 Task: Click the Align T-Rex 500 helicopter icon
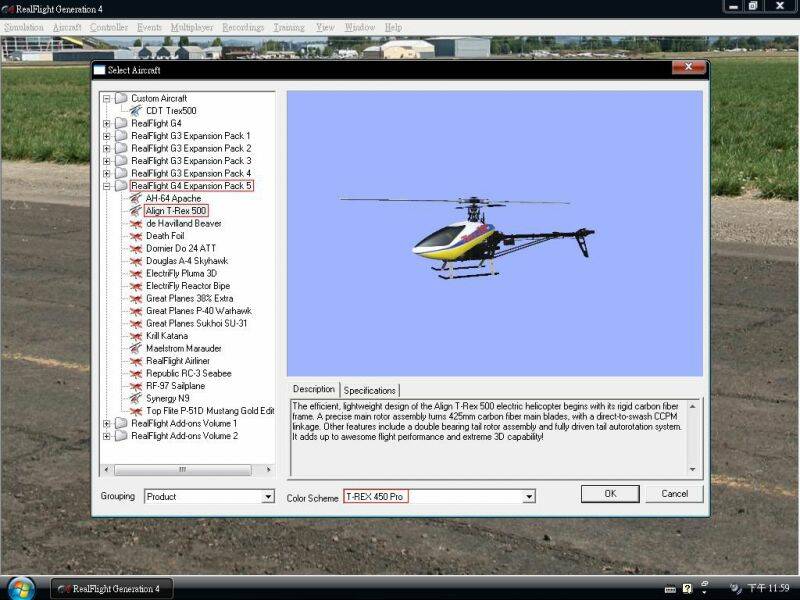[136, 211]
